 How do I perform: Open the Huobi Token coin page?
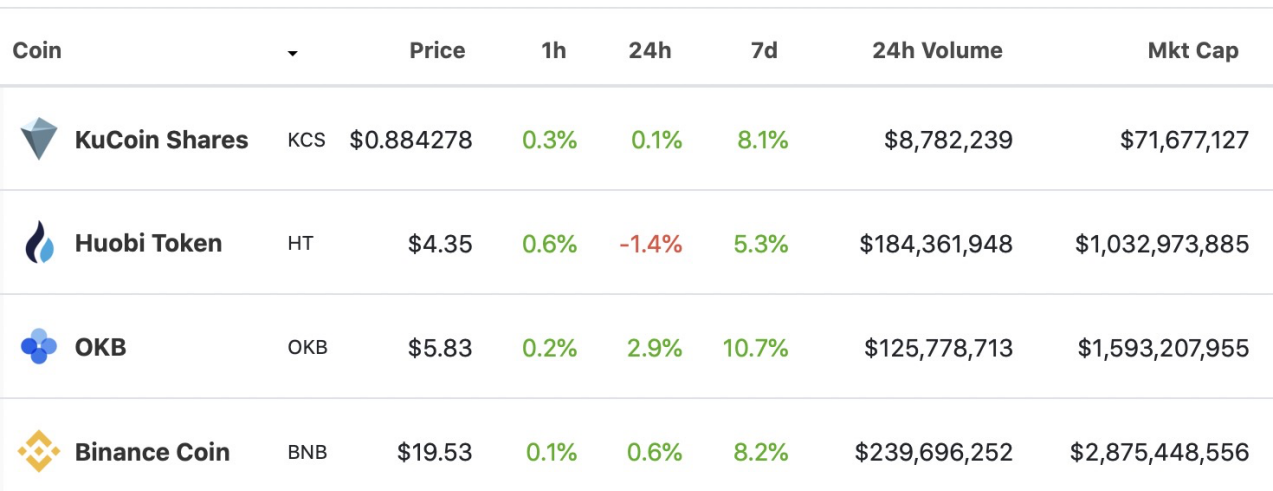point(148,243)
